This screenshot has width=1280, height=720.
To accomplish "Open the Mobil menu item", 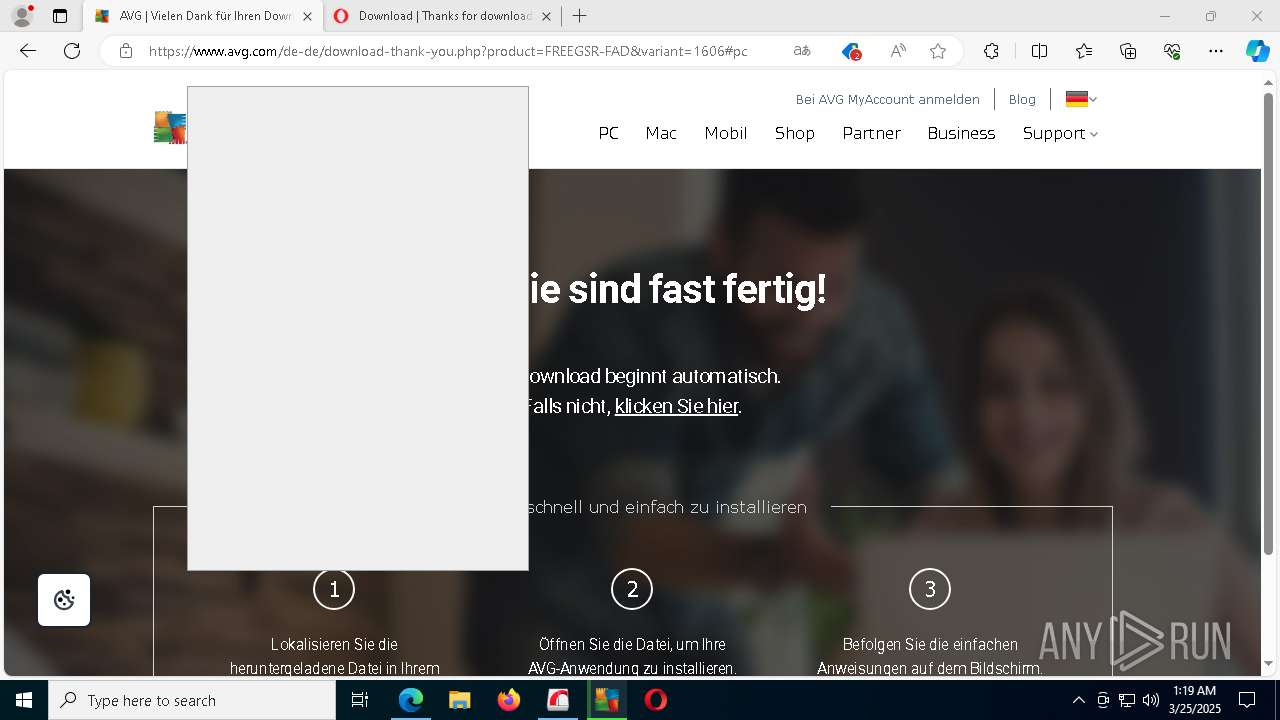I will point(726,133).
